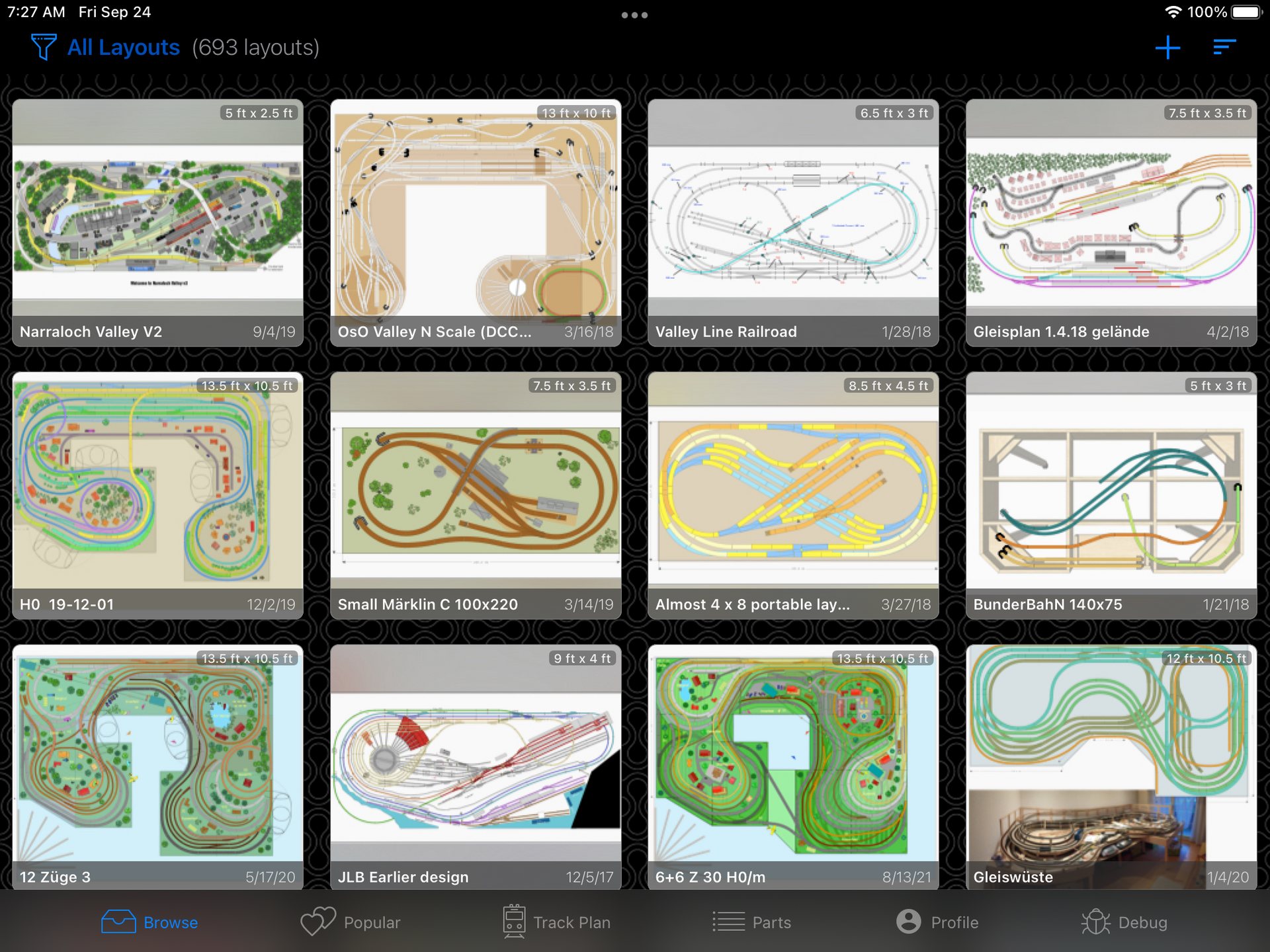Image resolution: width=1270 pixels, height=952 pixels.
Task: Tap the three-dot multitasking indicator
Action: [634, 15]
